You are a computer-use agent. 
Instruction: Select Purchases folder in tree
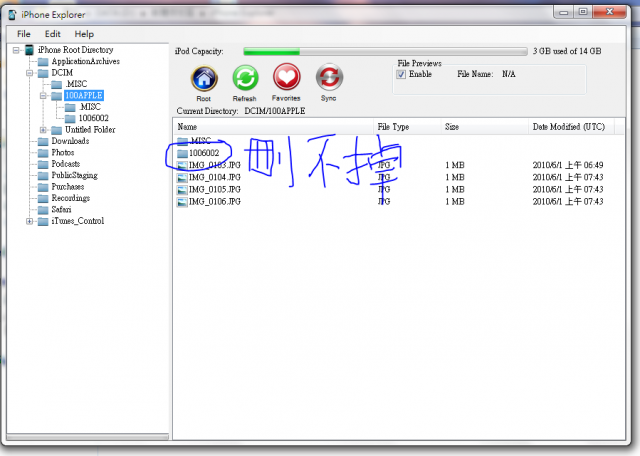coord(68,187)
